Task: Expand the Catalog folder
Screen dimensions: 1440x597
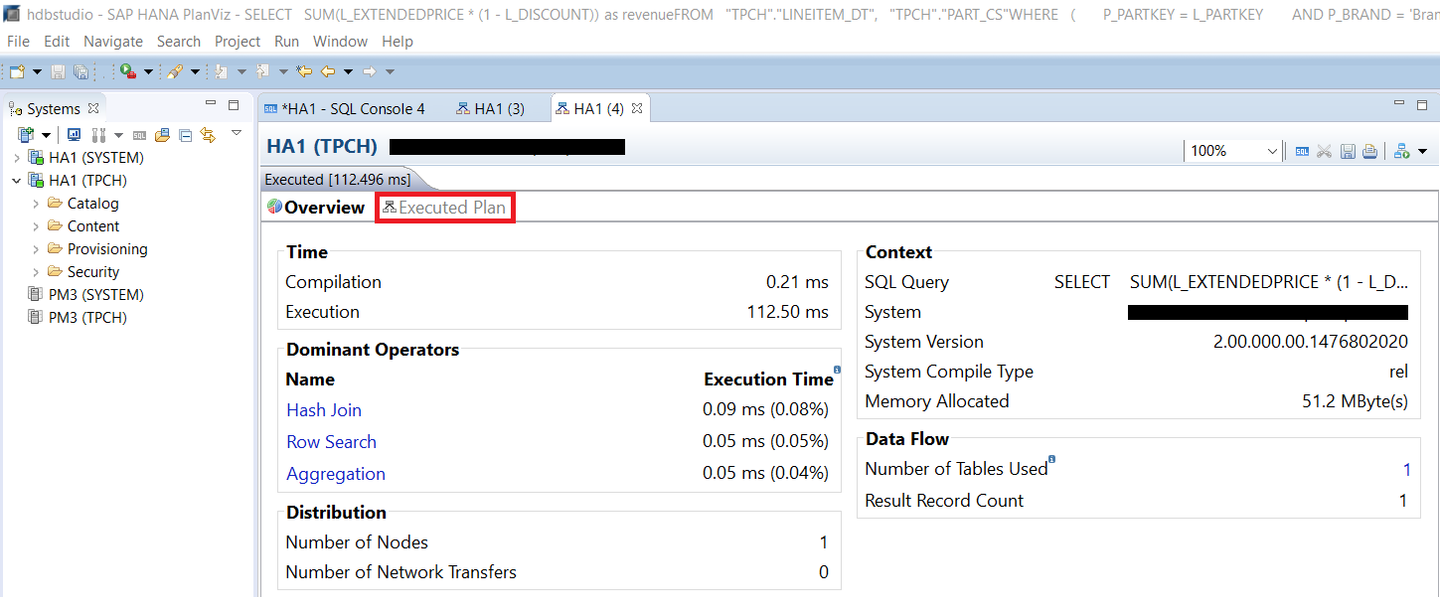Action: click(x=37, y=204)
